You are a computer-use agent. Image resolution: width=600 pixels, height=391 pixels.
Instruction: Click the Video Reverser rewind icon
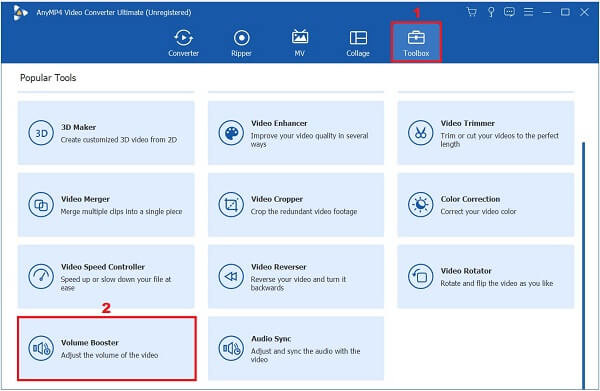231,276
